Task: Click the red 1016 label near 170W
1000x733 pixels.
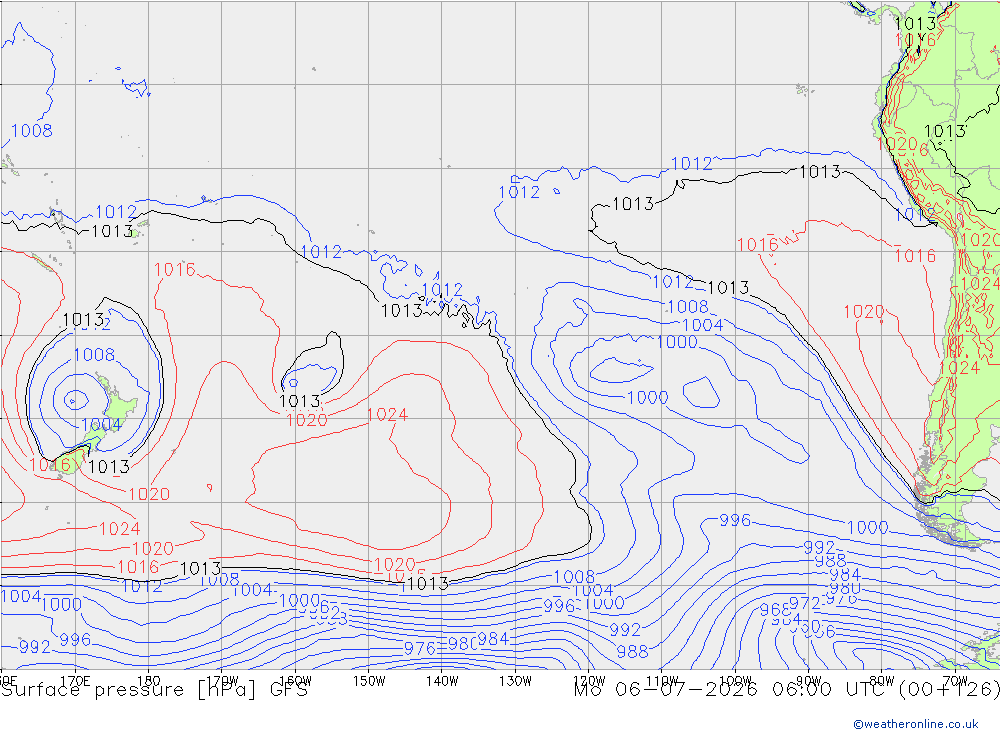Action: 174,270
